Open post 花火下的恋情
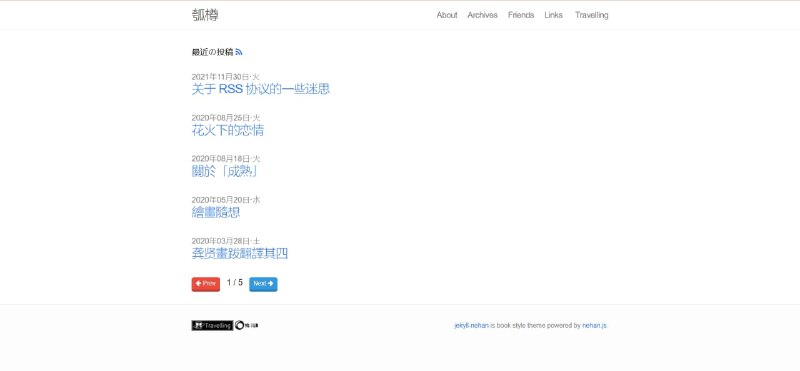 tap(228, 130)
